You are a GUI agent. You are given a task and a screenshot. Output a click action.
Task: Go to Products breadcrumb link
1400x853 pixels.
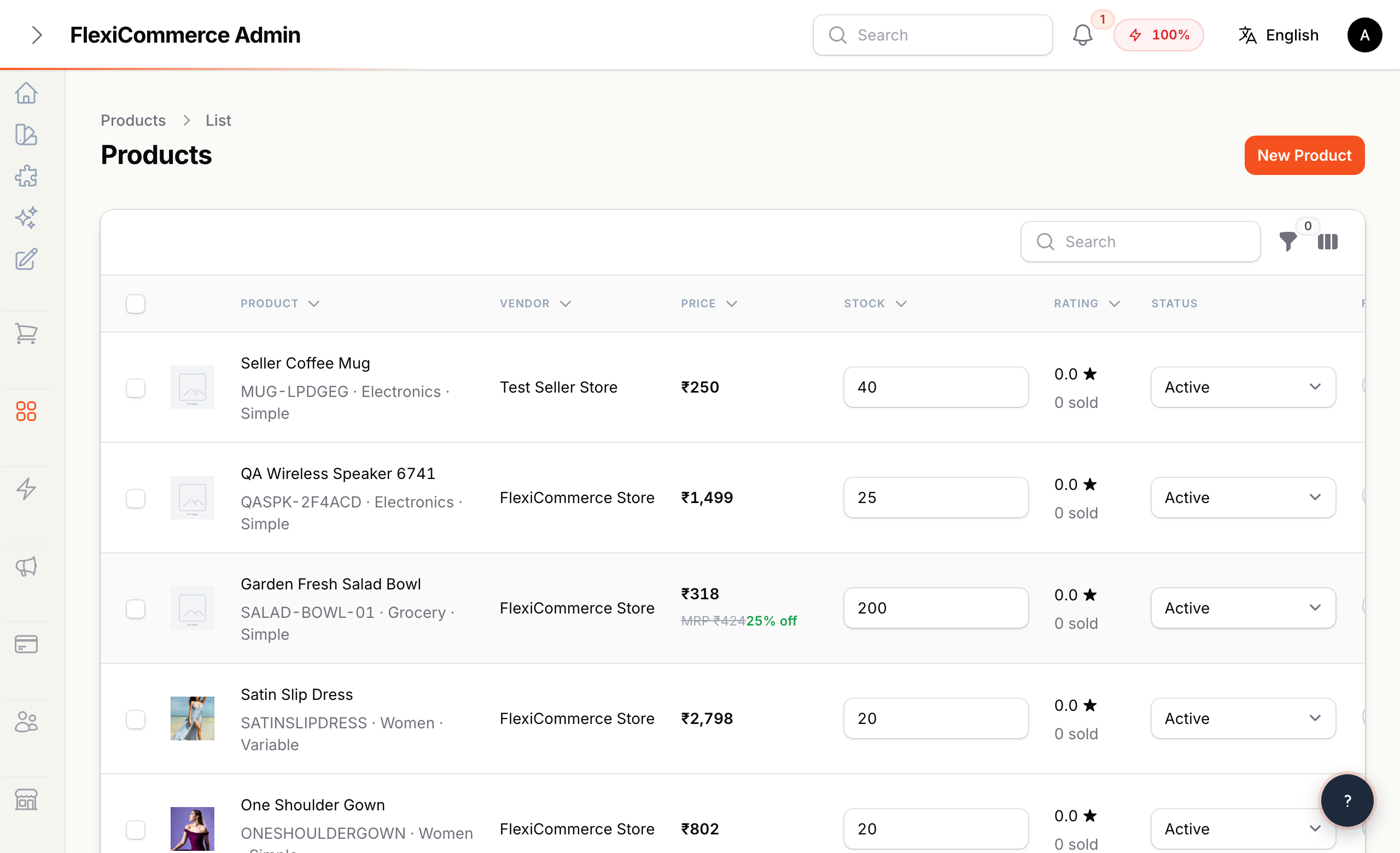[x=133, y=120]
